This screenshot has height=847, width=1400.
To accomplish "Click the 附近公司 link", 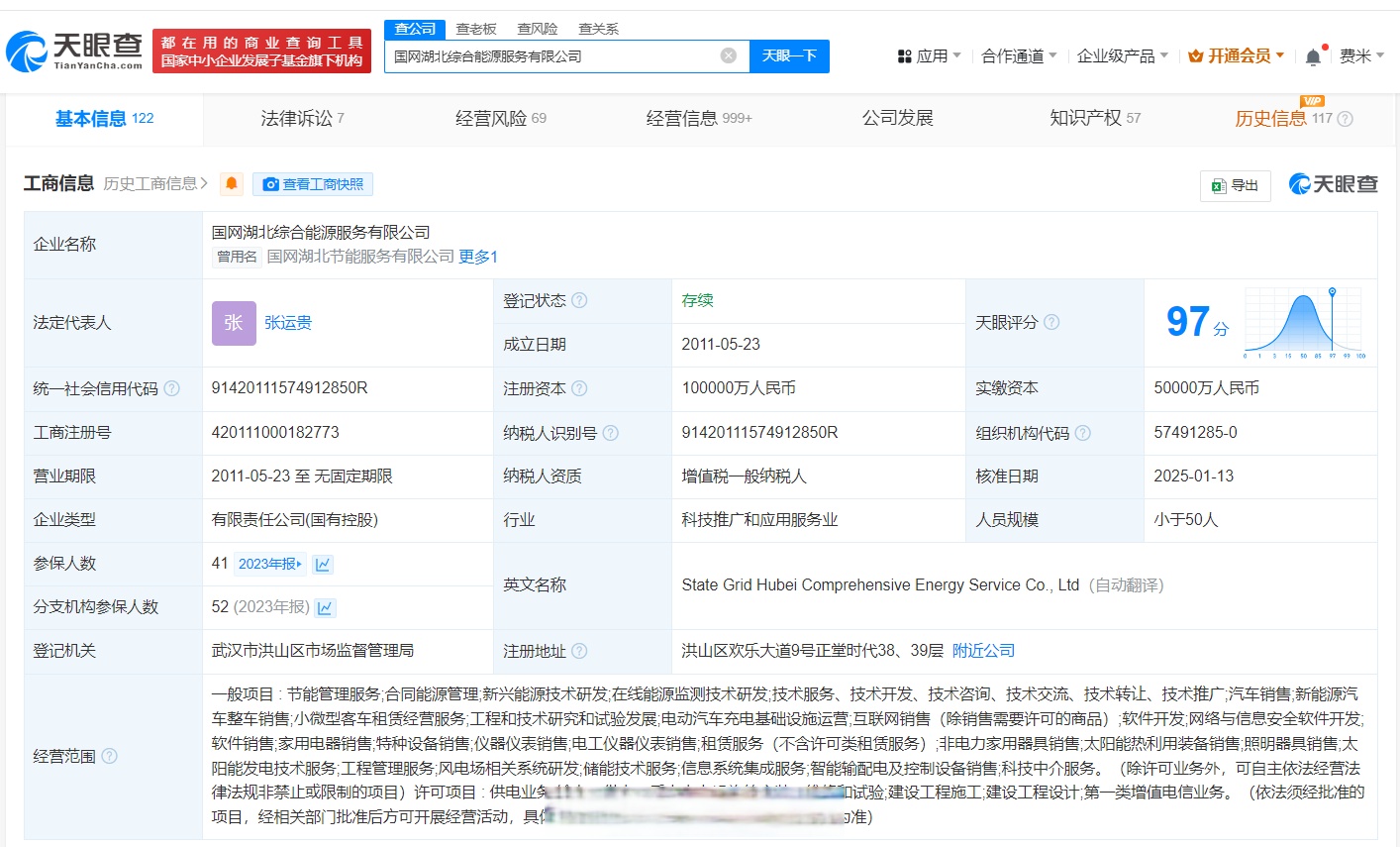I will (x=982, y=651).
